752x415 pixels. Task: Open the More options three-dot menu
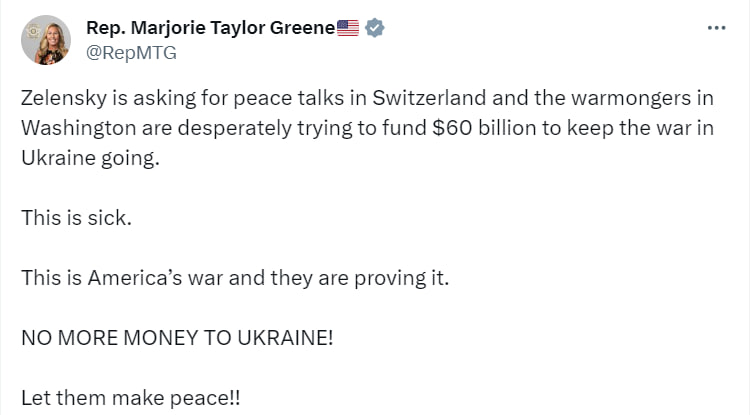716,28
